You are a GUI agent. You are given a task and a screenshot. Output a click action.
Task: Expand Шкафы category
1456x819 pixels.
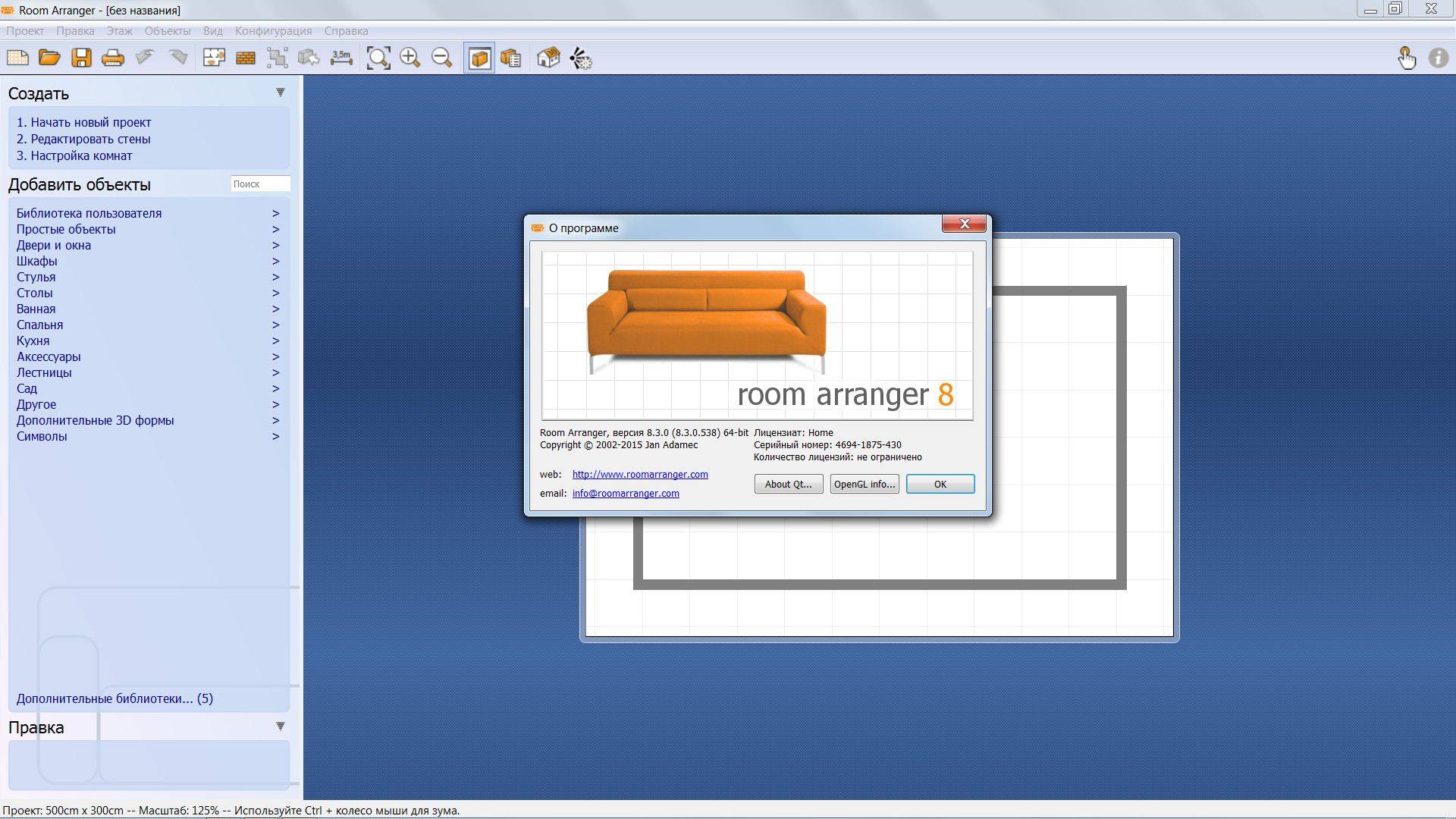148,261
